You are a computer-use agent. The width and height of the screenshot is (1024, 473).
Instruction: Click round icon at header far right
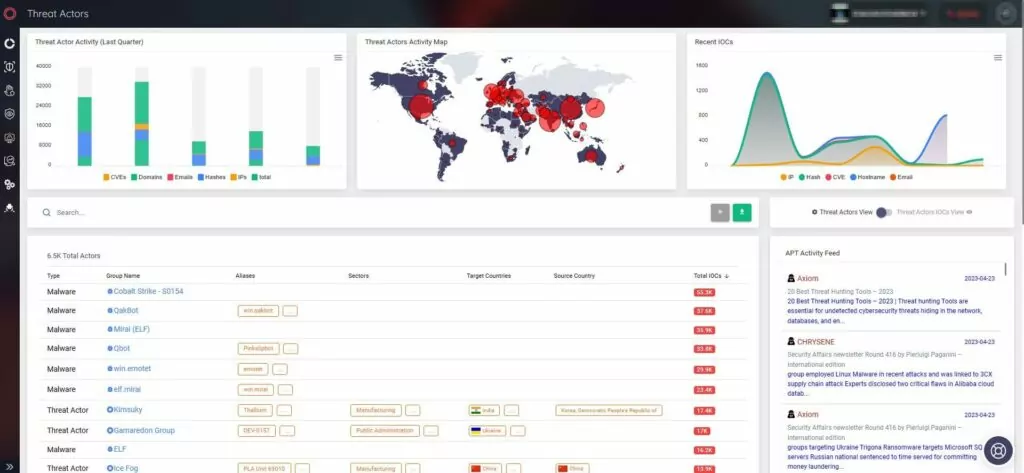[x=1004, y=14]
